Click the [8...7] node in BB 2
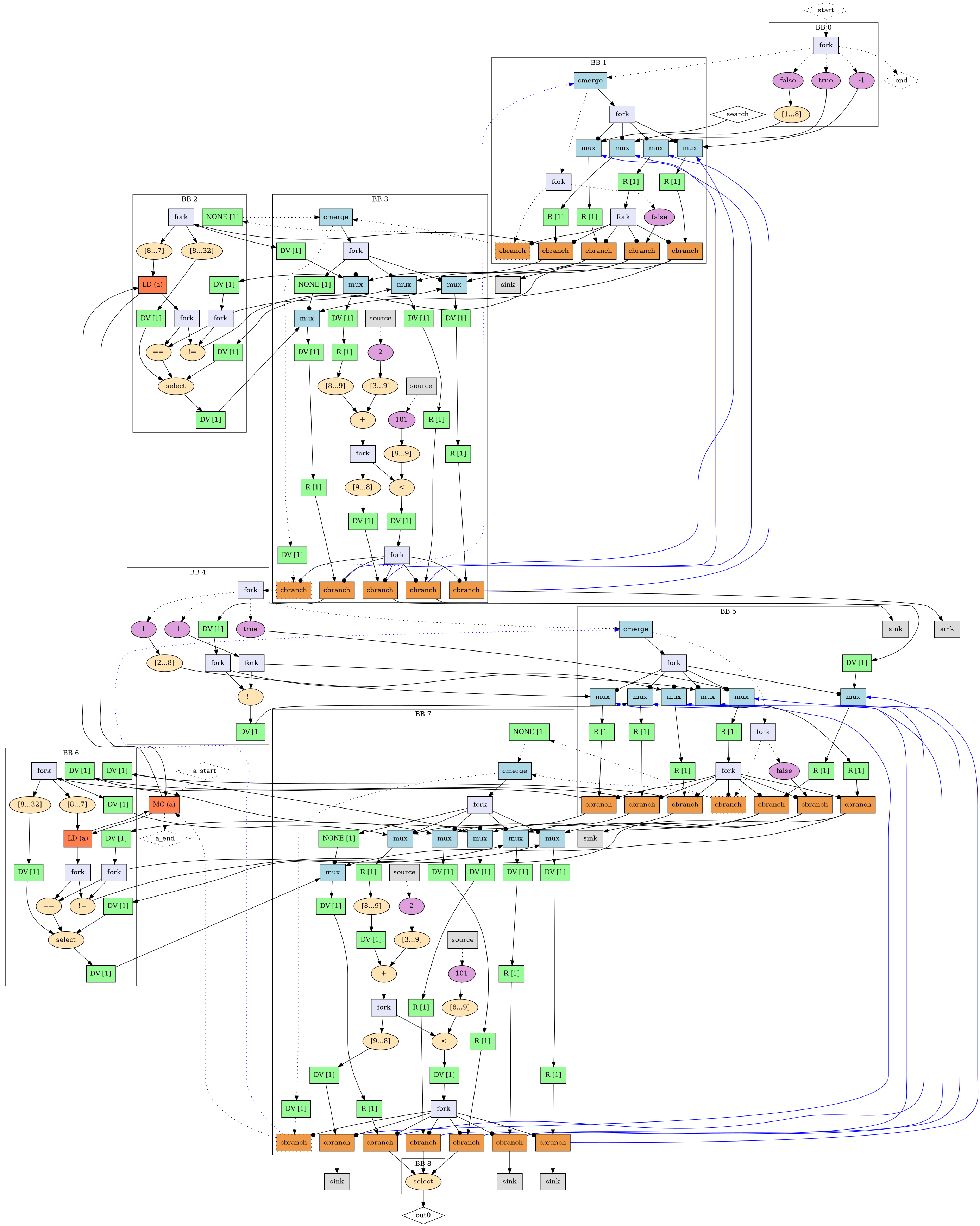 [x=154, y=251]
